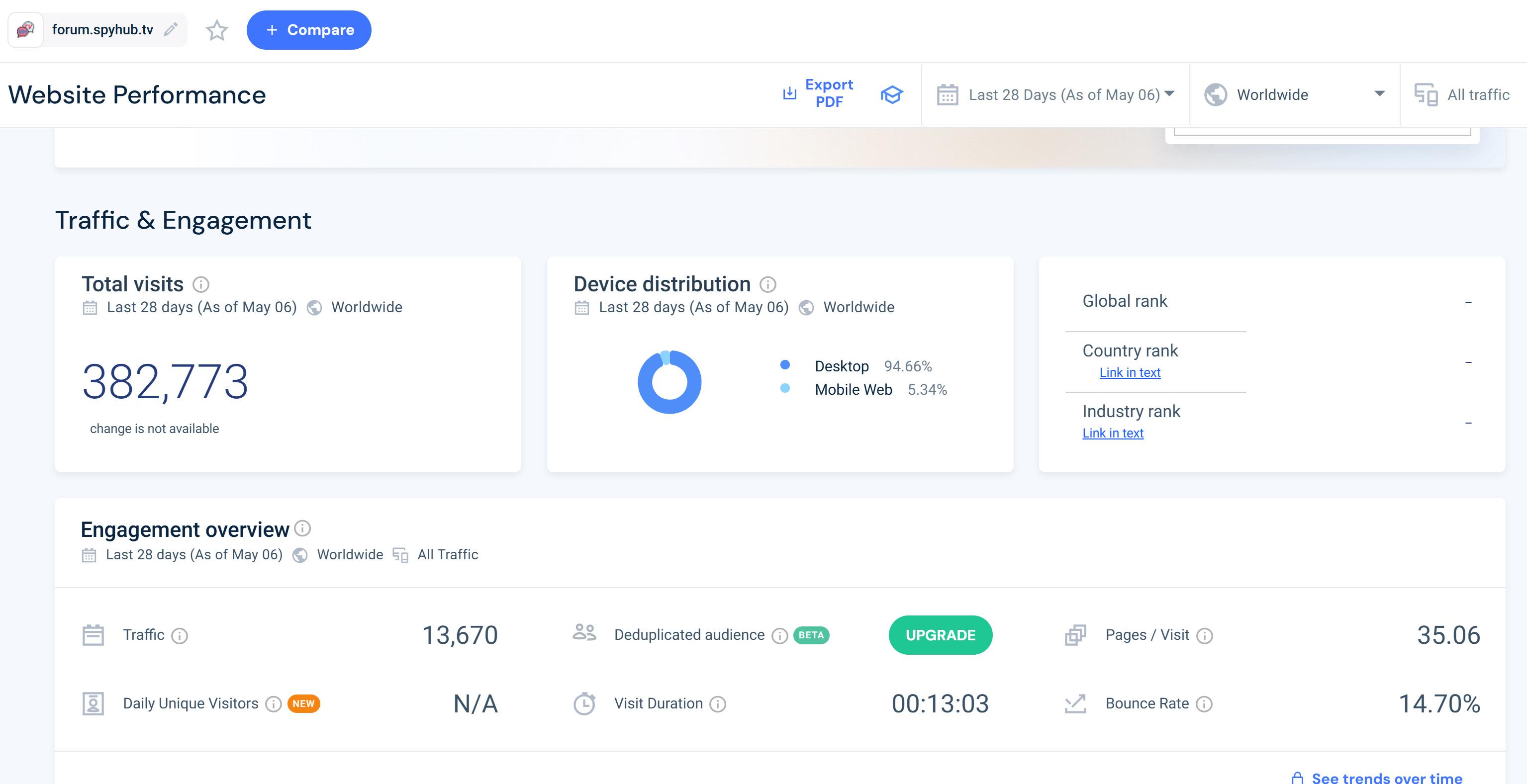Show the info tooltip for Daily Unique Visitors

click(273, 704)
